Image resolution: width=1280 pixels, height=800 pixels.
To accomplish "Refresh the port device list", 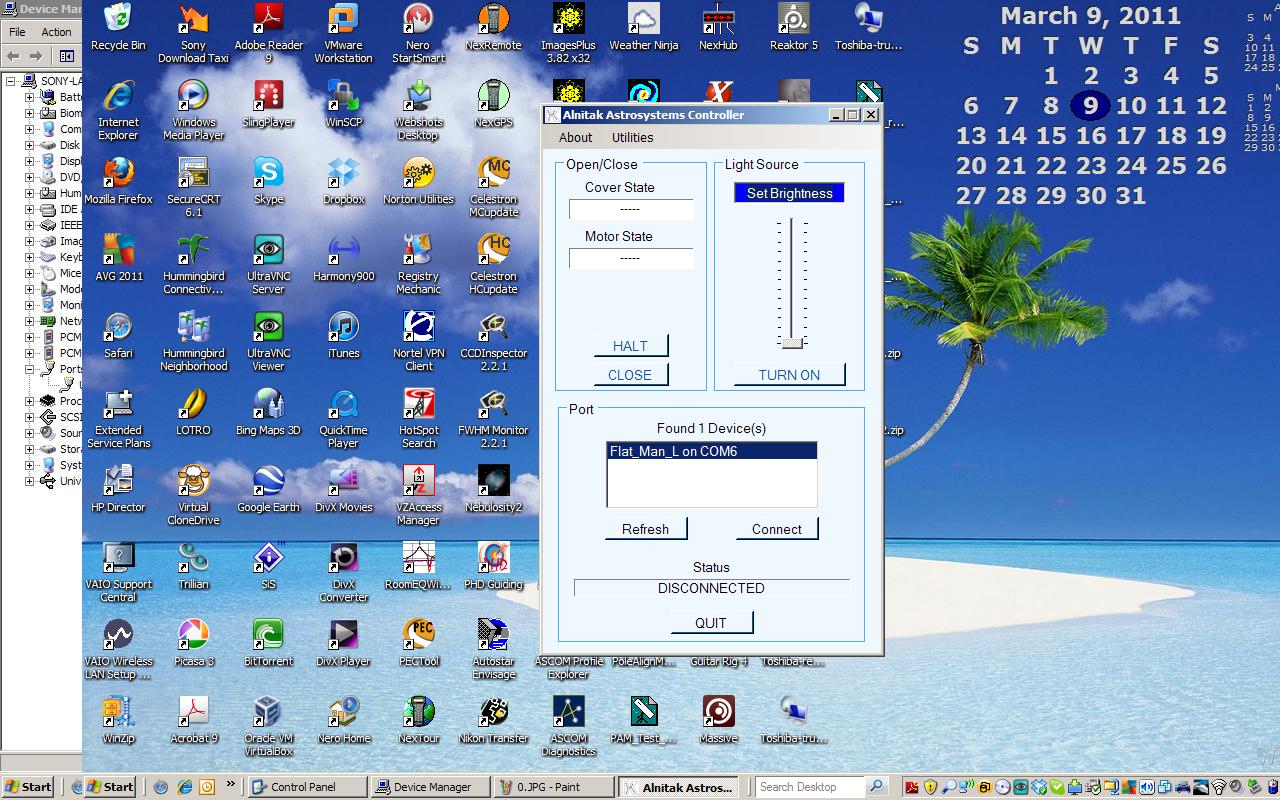I will [645, 529].
